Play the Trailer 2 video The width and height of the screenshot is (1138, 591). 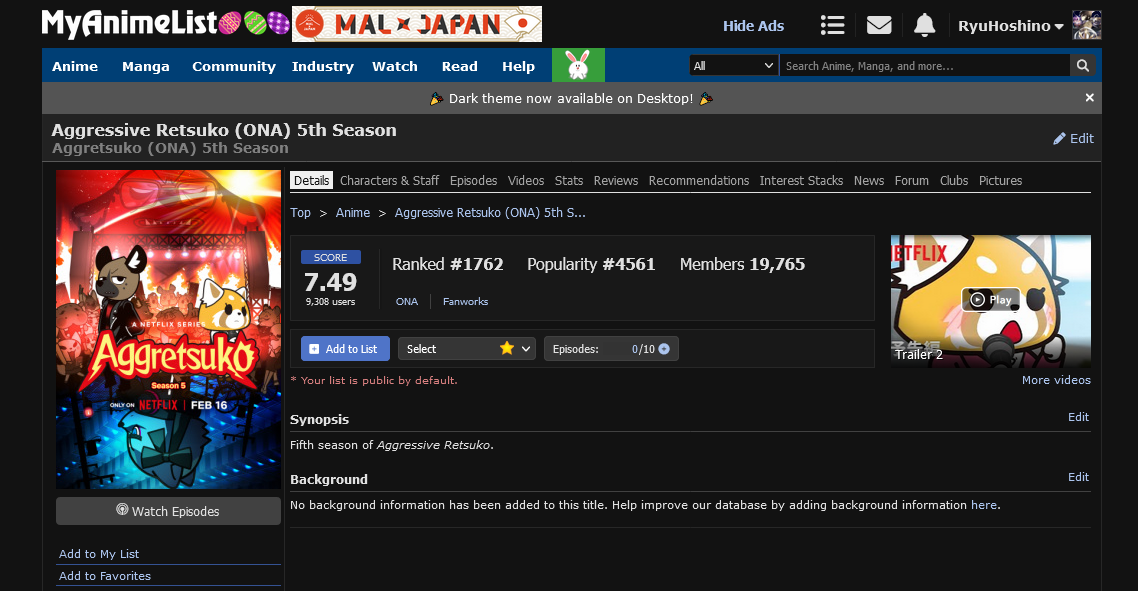[x=990, y=300]
